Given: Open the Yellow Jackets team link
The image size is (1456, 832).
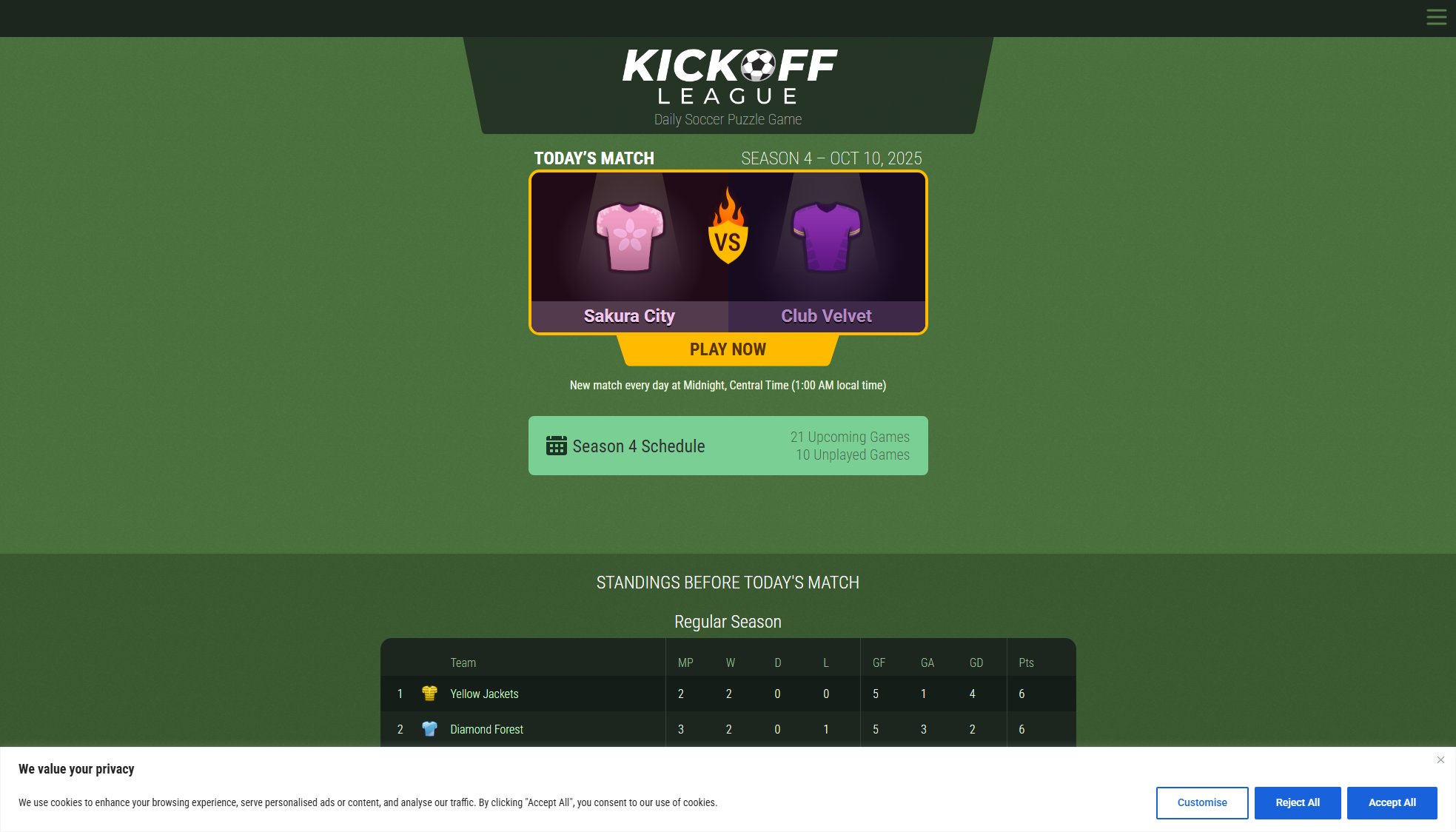Looking at the screenshot, I should (x=484, y=694).
